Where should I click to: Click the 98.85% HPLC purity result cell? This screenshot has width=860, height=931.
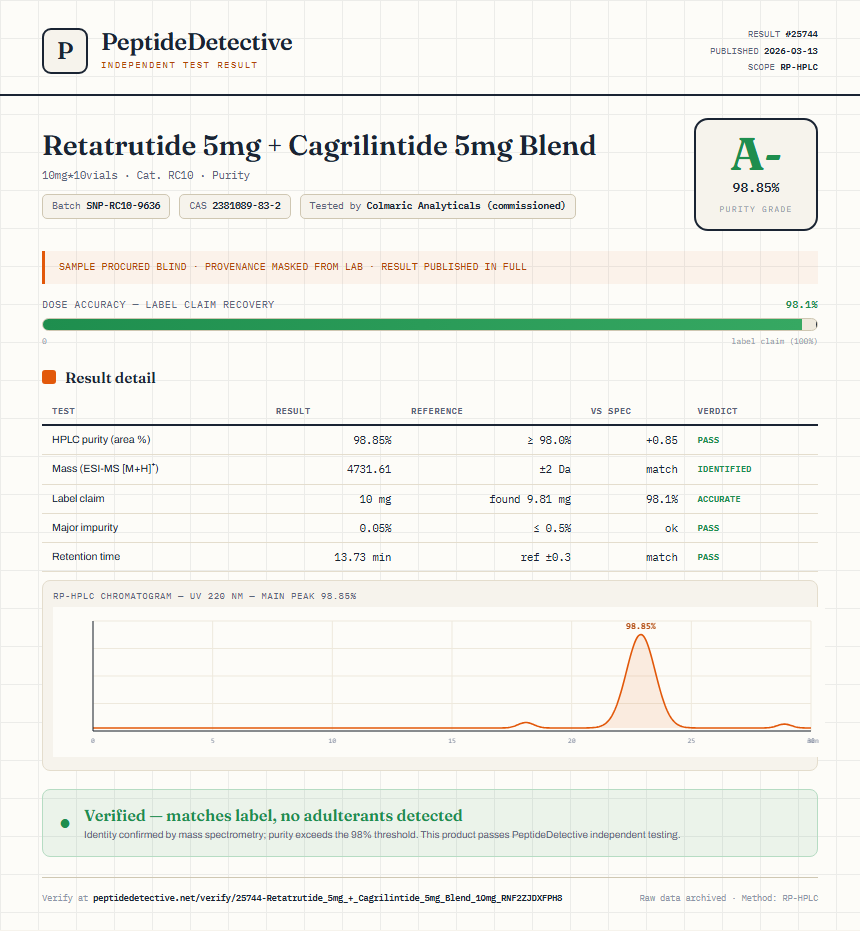[372, 440]
